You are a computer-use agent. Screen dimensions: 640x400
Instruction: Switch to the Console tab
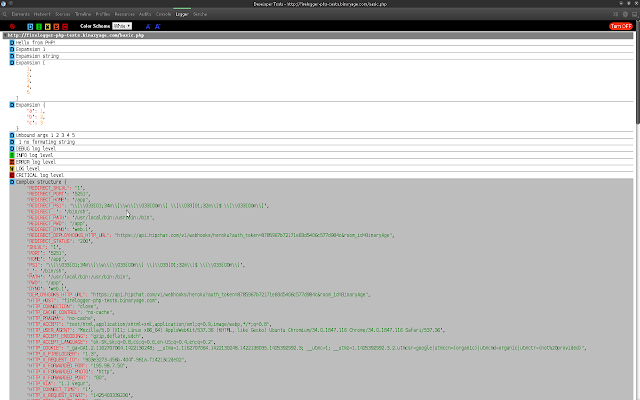(x=163, y=14)
